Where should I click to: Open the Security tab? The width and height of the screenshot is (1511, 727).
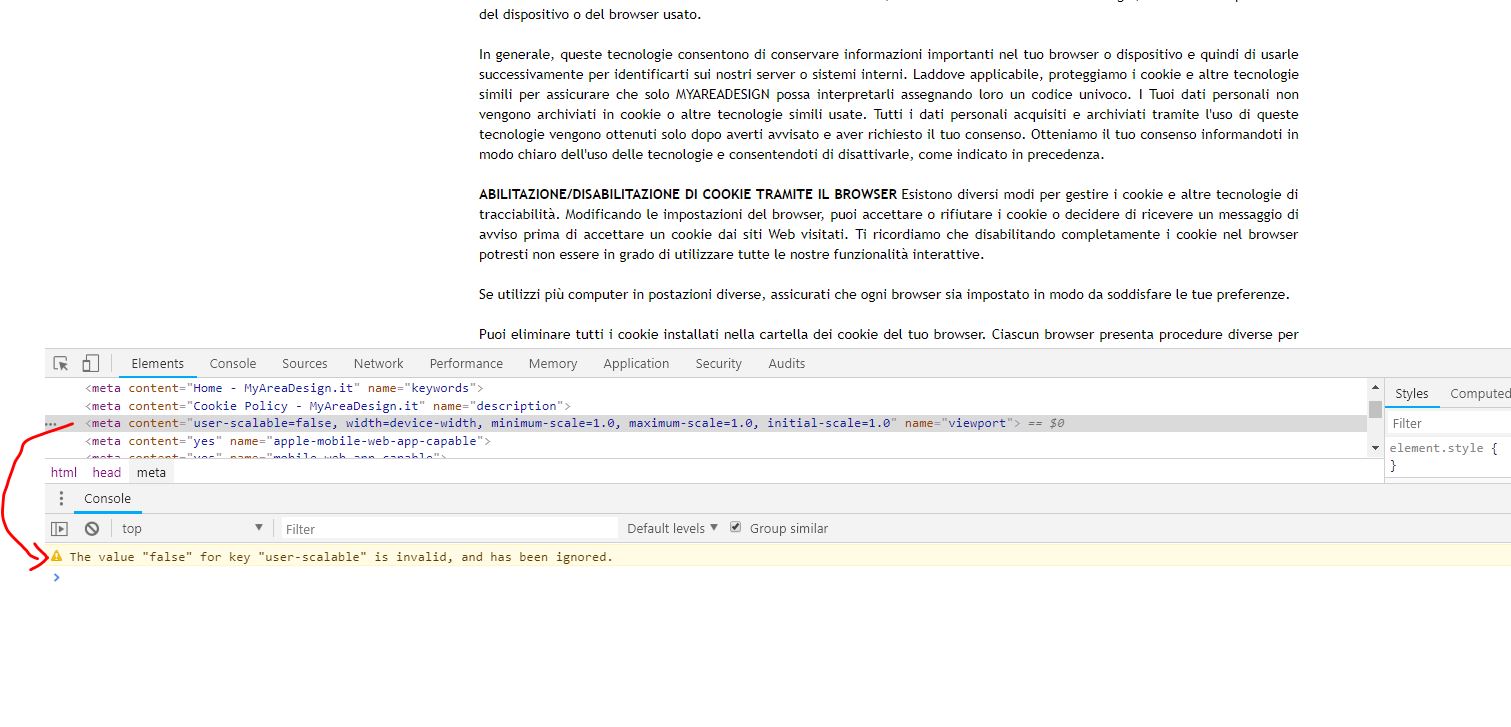(x=719, y=364)
